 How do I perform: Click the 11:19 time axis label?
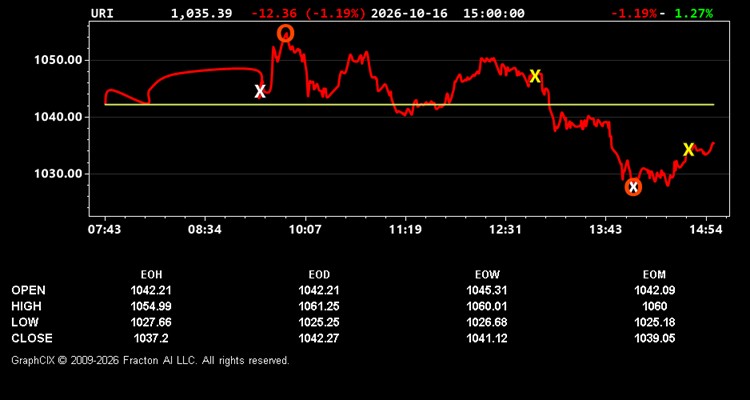[405, 230]
